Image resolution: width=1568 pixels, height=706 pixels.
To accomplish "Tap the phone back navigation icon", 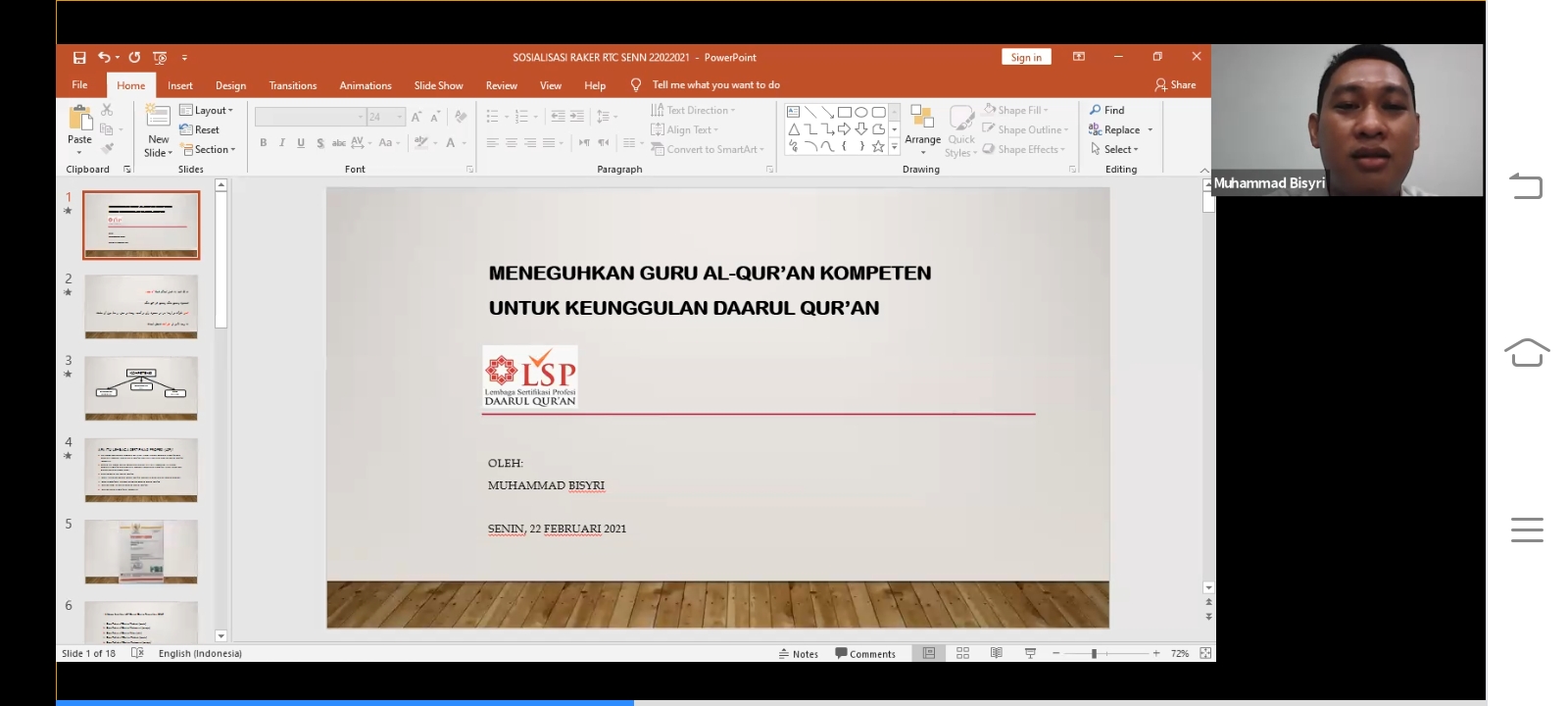I will click(1526, 185).
